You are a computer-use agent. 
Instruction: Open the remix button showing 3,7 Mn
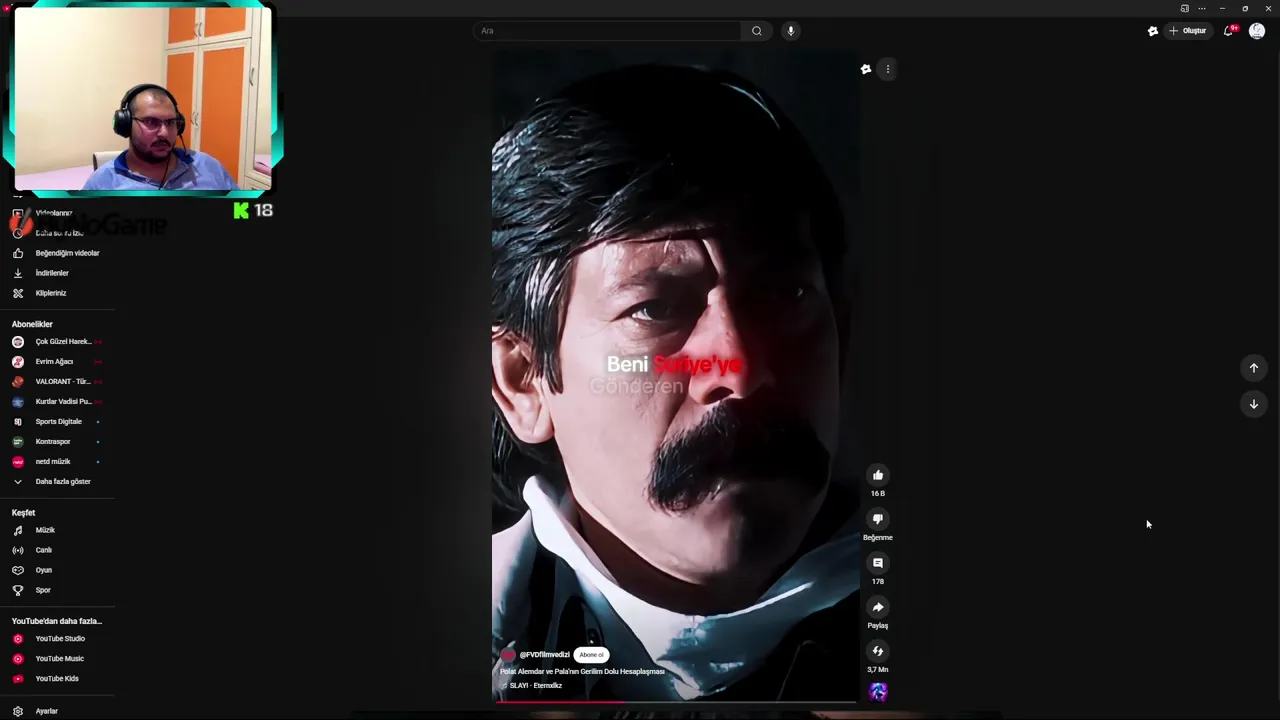[878, 651]
